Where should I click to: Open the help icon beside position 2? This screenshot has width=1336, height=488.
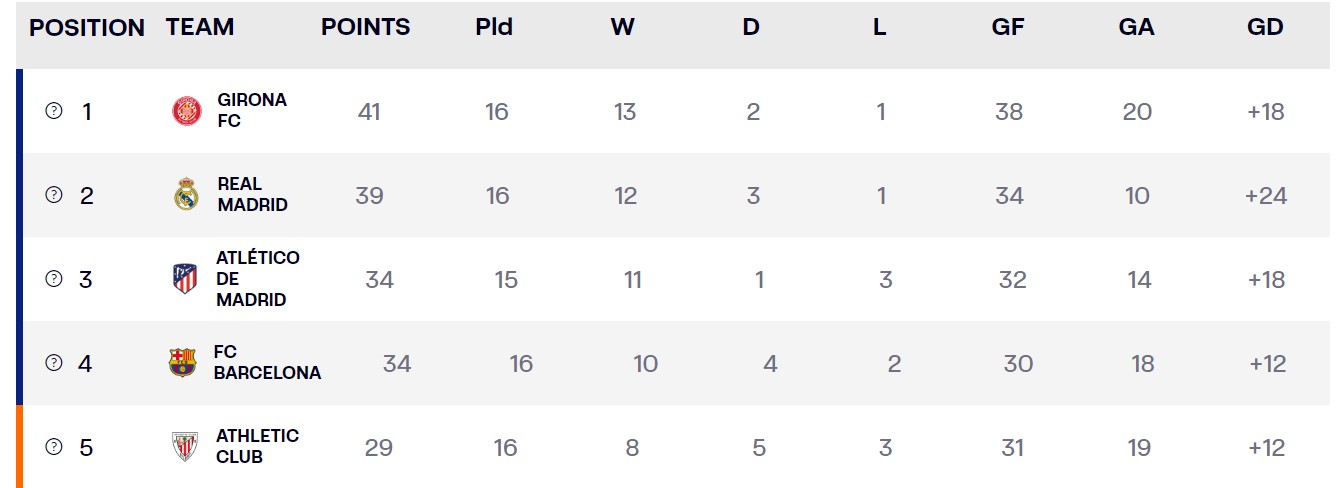click(54, 195)
